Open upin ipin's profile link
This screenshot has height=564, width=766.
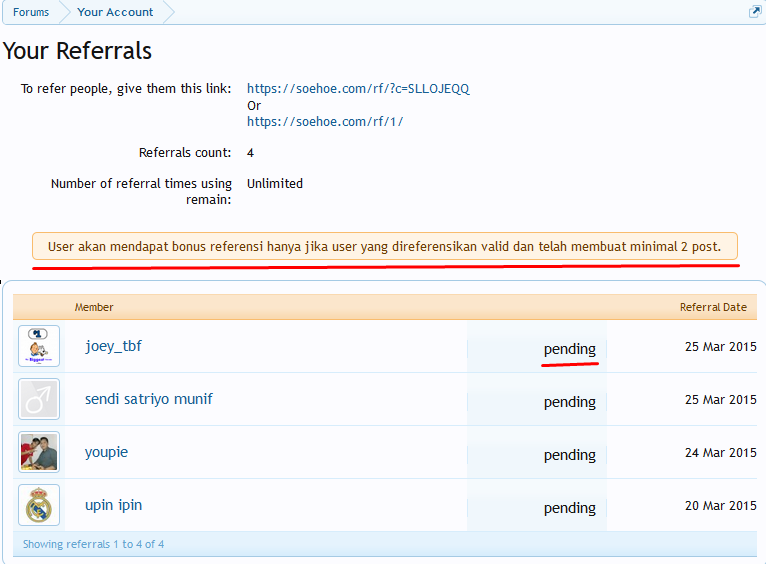point(113,505)
